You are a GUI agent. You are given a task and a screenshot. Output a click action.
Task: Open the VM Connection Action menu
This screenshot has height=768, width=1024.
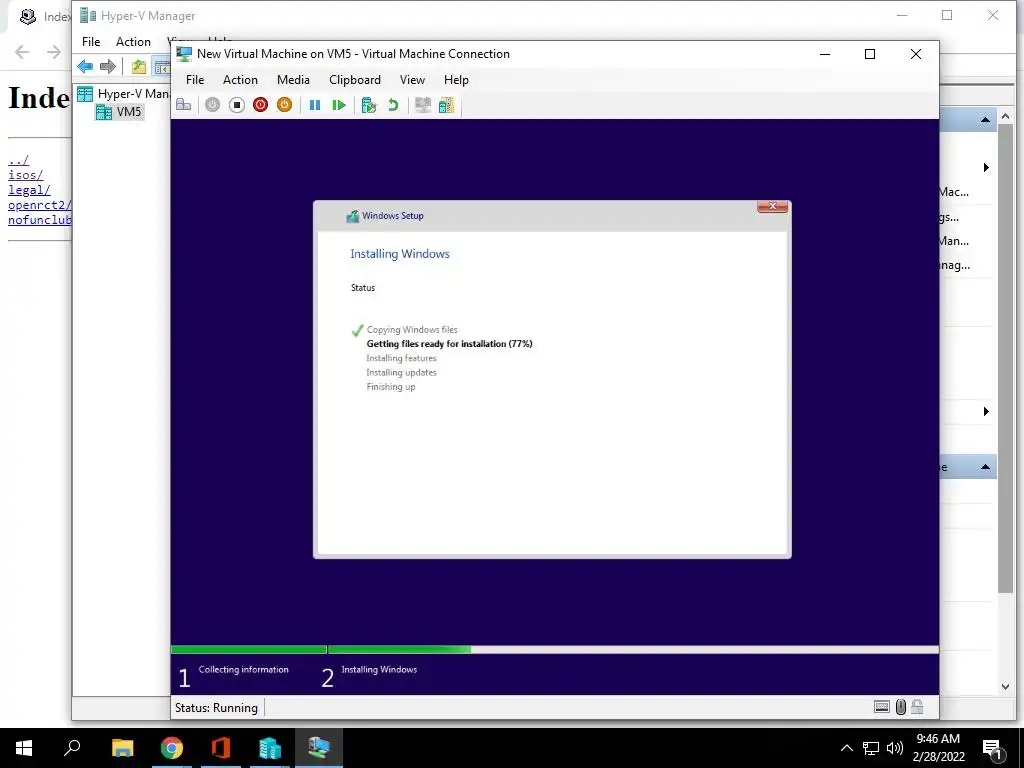(x=240, y=80)
